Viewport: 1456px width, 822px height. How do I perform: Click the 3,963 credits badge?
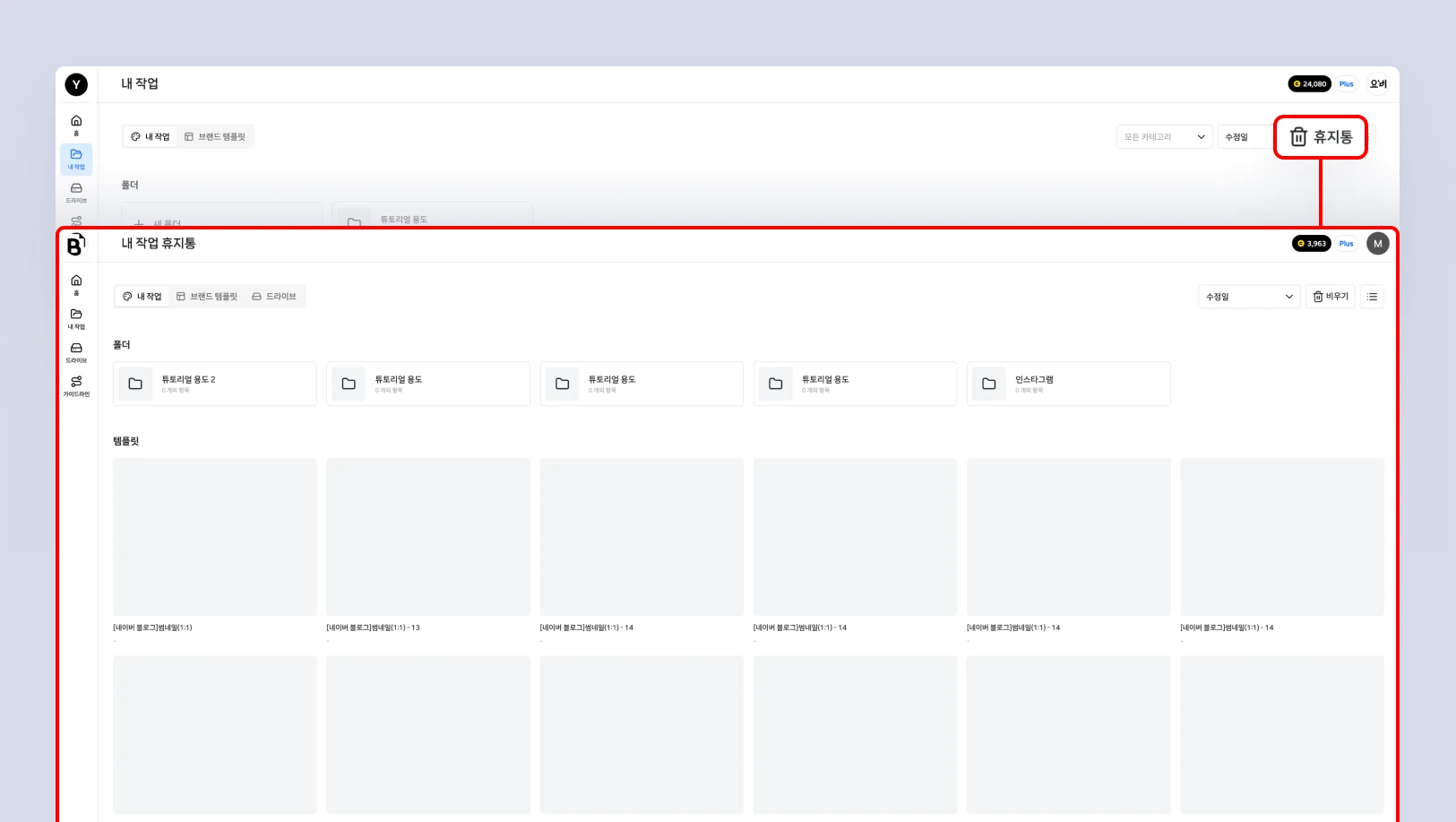click(1312, 244)
